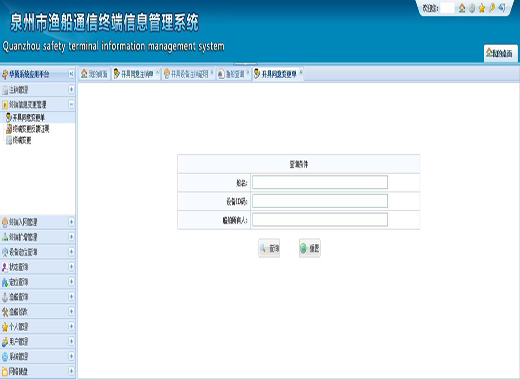Close the active last tab
Viewport: 520px width, 380px height.
coord(301,72)
